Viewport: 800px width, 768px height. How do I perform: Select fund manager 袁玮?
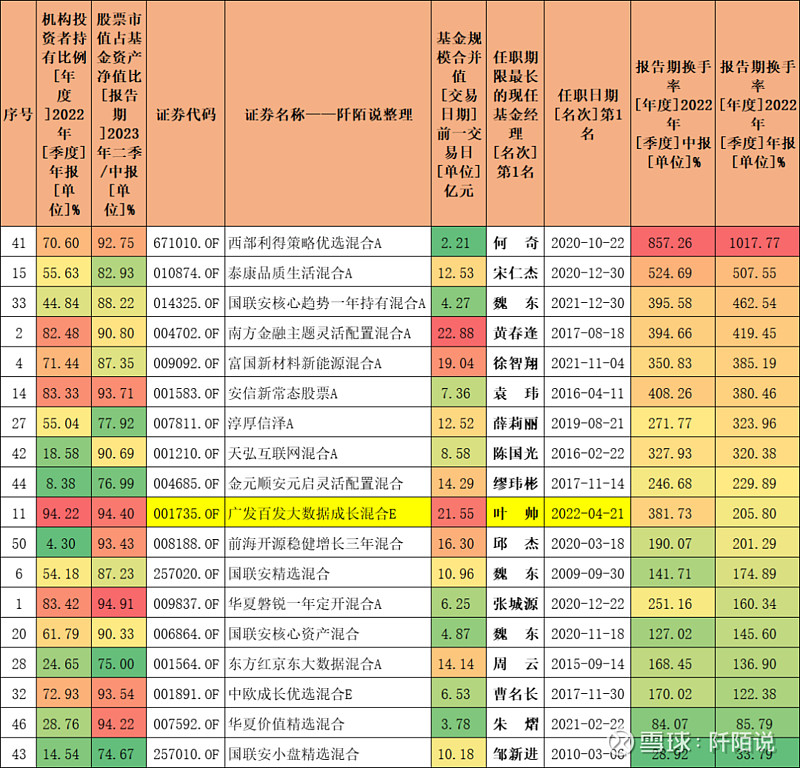click(515, 393)
